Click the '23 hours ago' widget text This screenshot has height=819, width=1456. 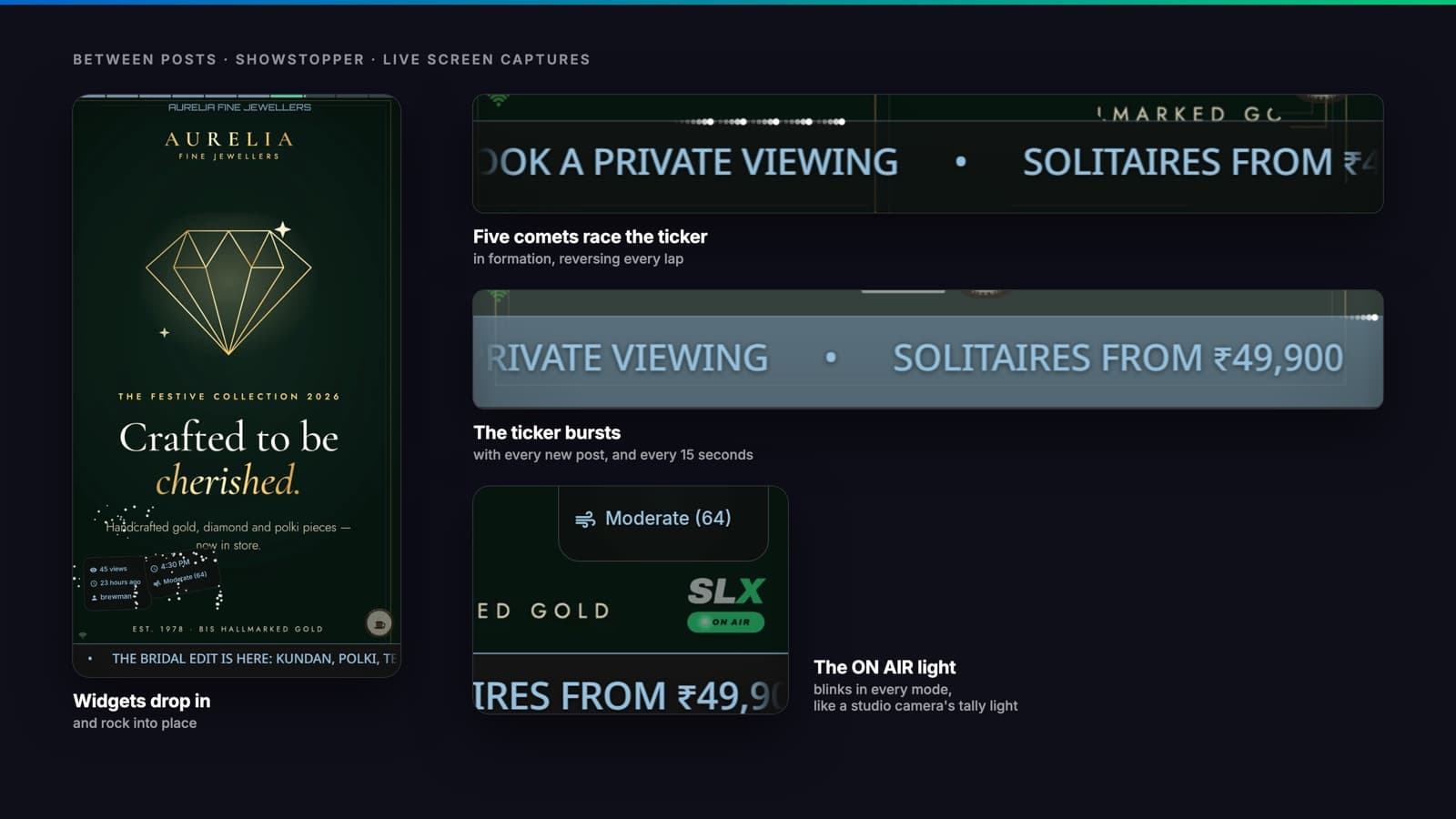[120, 583]
